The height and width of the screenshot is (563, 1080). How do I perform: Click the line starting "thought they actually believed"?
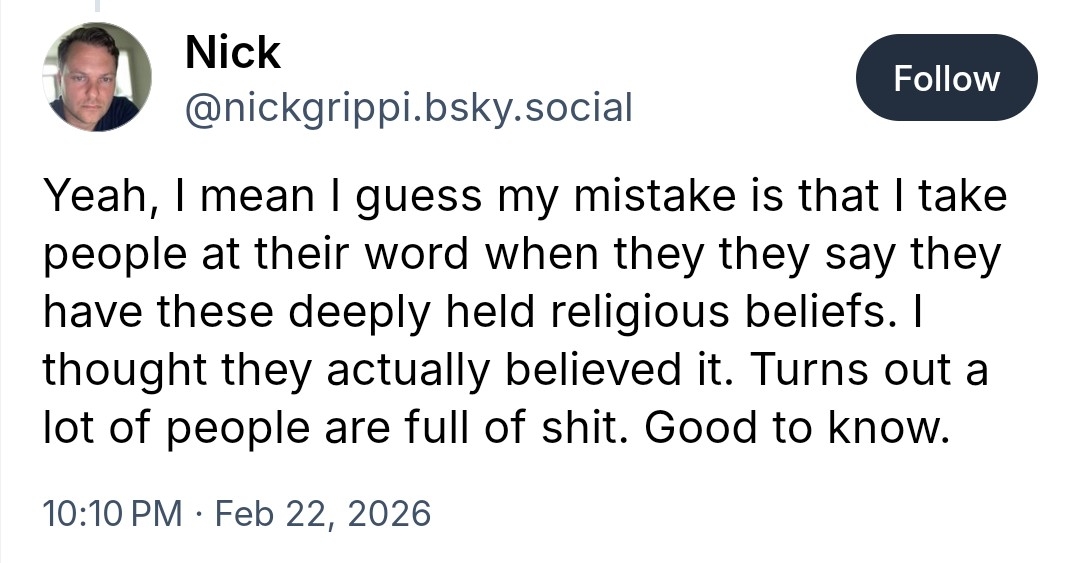[x=515, y=369]
